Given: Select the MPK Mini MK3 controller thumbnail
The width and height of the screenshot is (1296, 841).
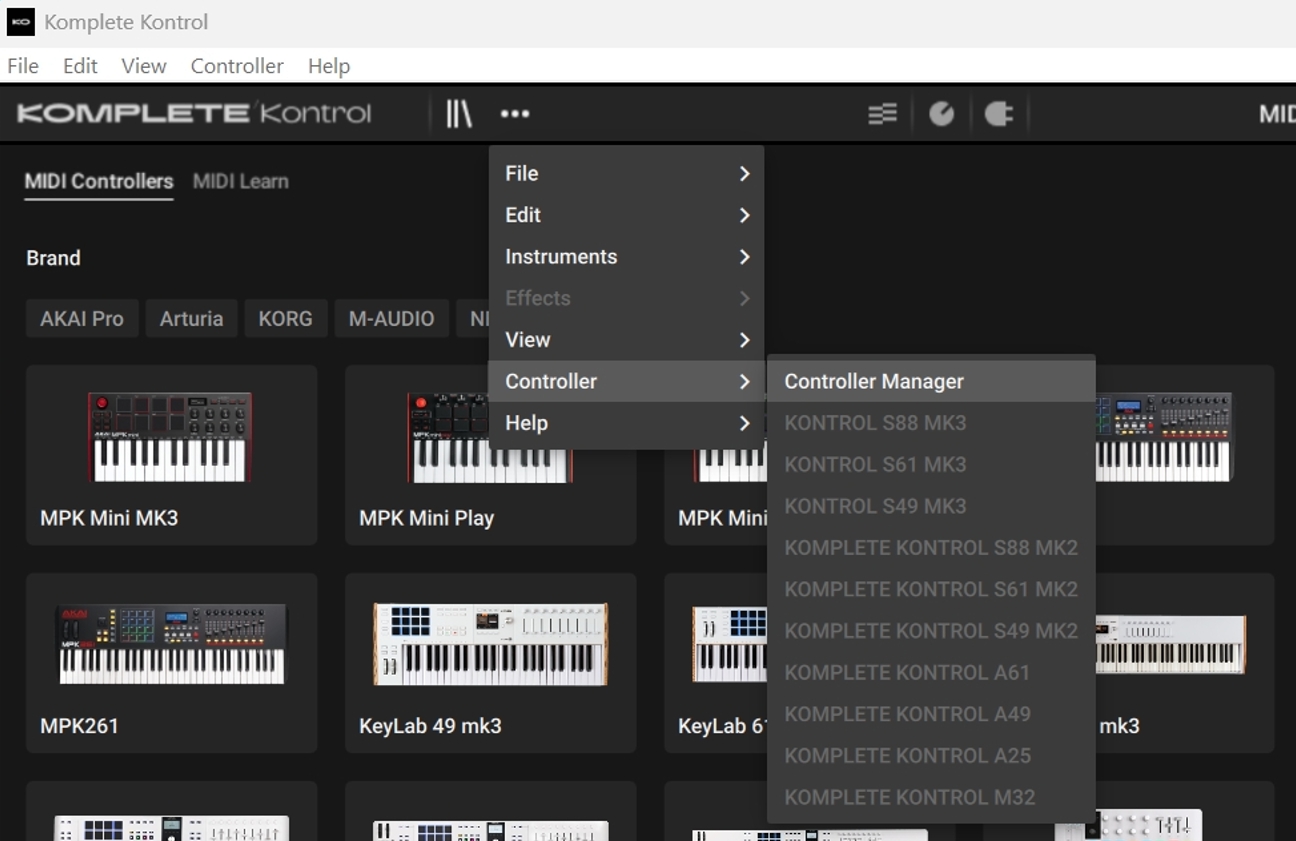Looking at the screenshot, I should (171, 438).
